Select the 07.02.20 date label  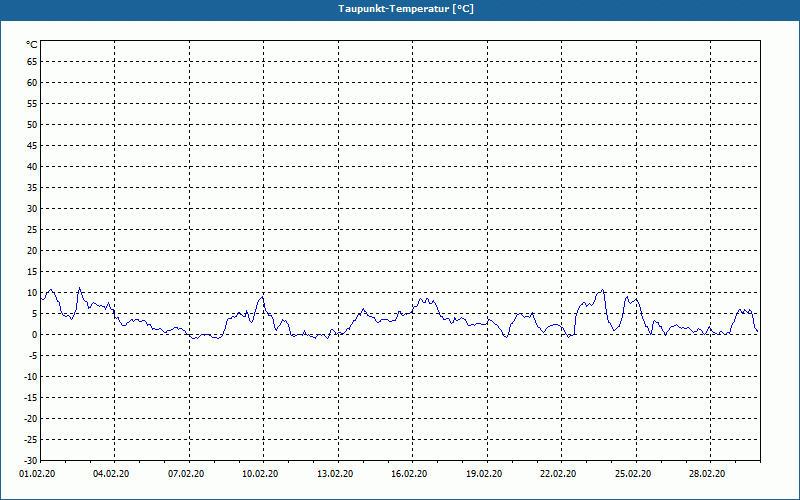(186, 474)
